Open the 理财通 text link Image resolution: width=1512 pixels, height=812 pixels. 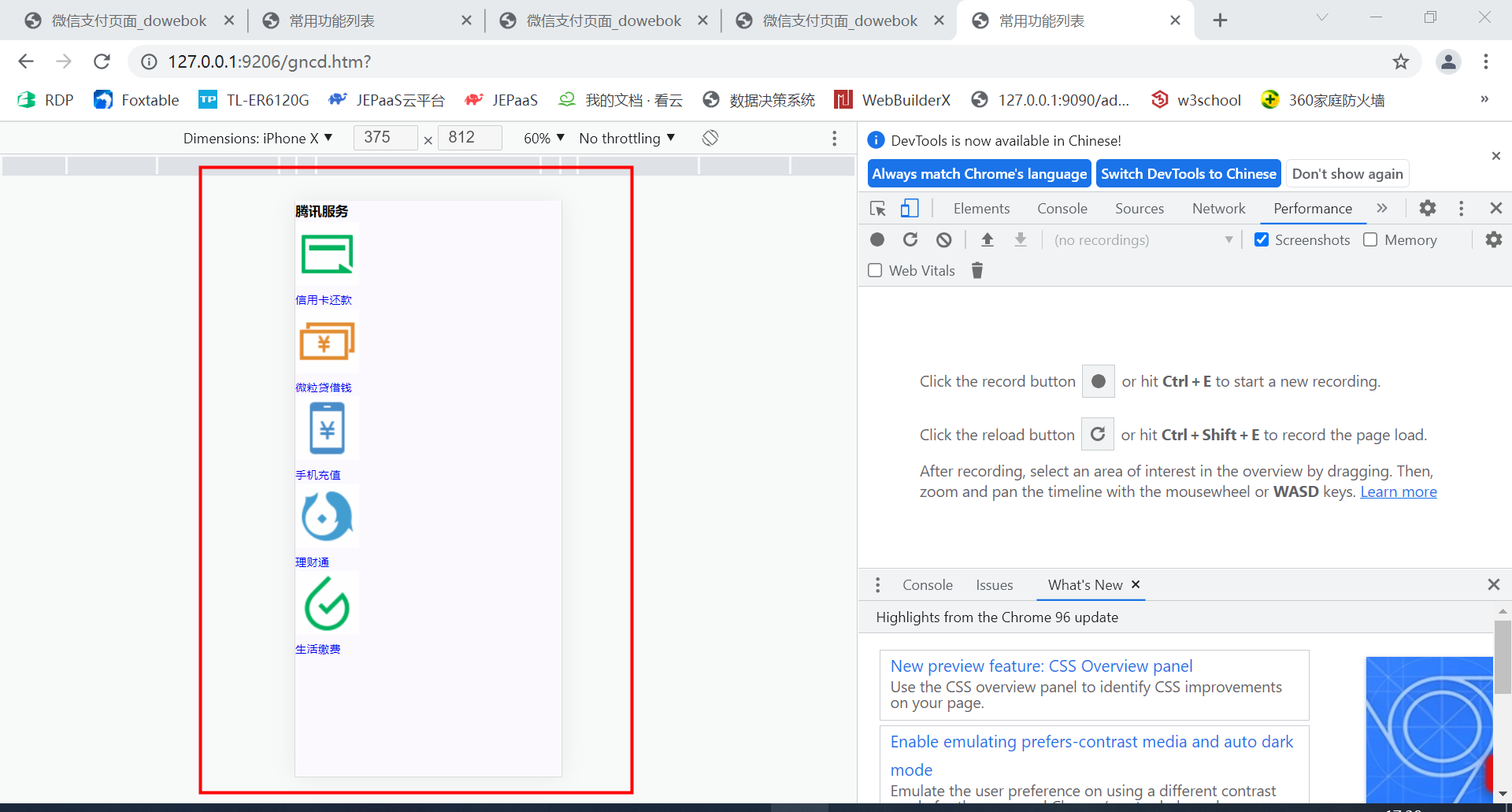point(313,562)
